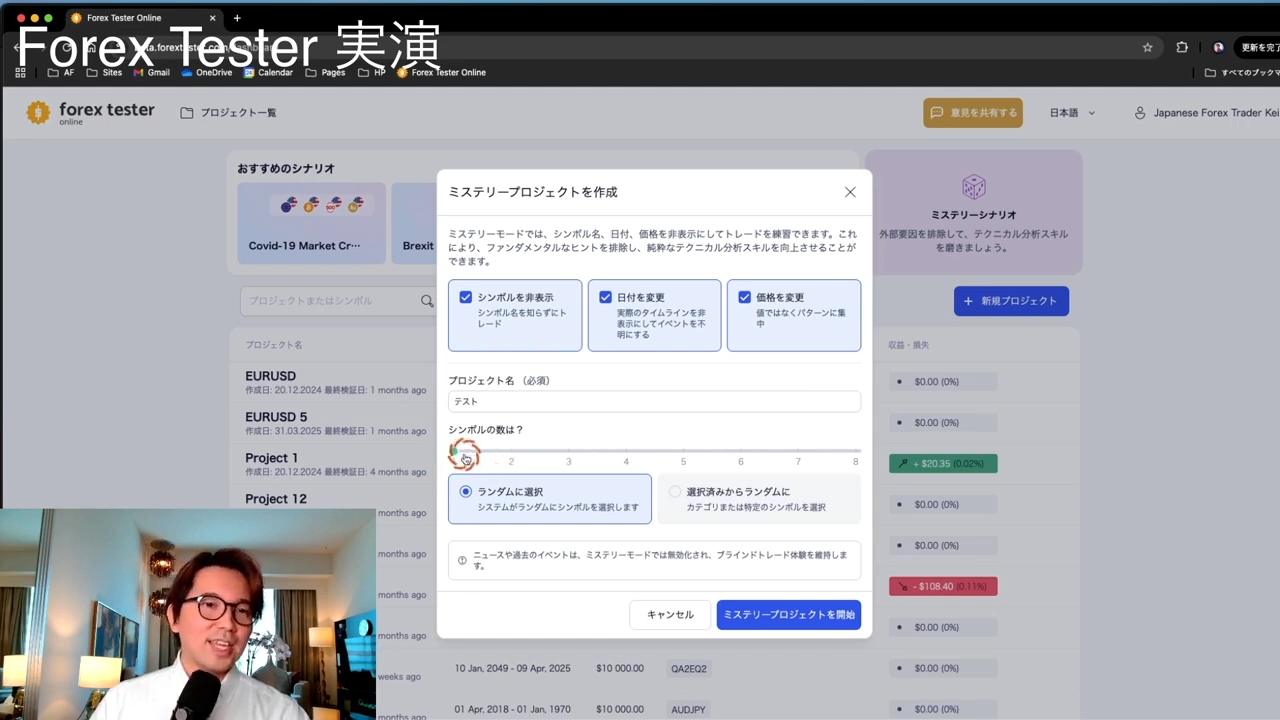Open the Gmail bookmark
1280x720 pixels.
pyautogui.click(x=151, y=73)
